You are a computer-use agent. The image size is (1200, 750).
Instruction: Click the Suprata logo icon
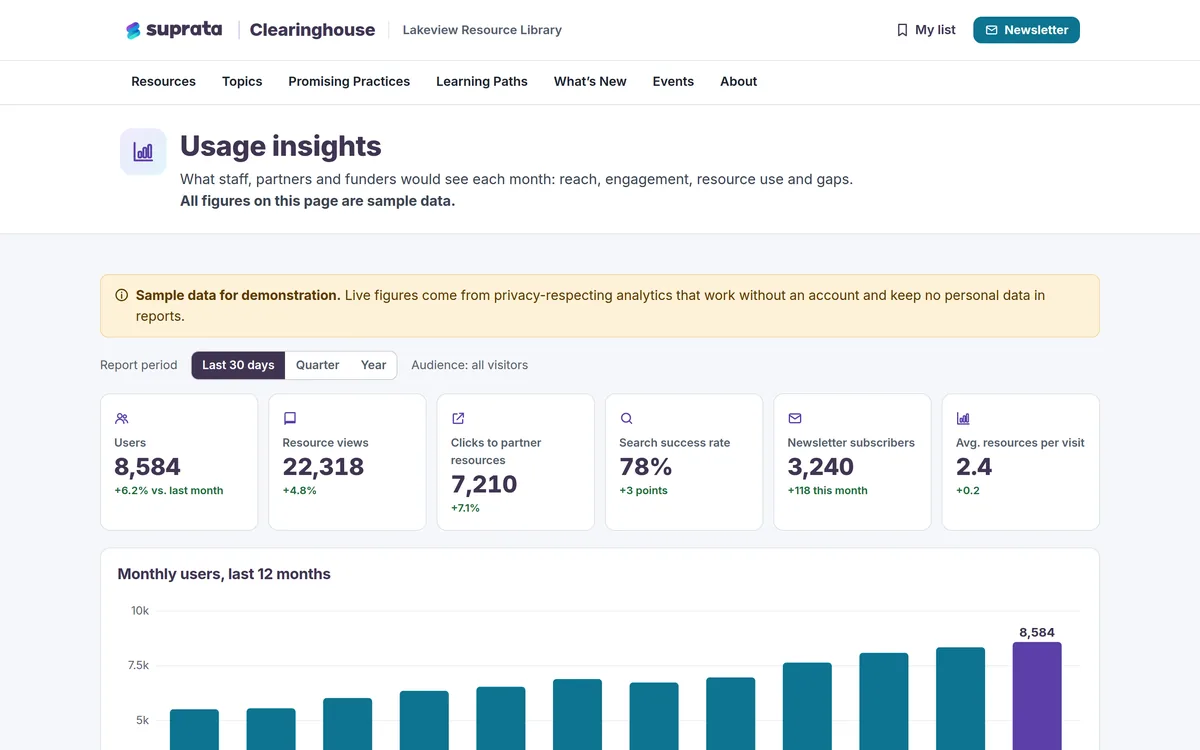tap(133, 30)
